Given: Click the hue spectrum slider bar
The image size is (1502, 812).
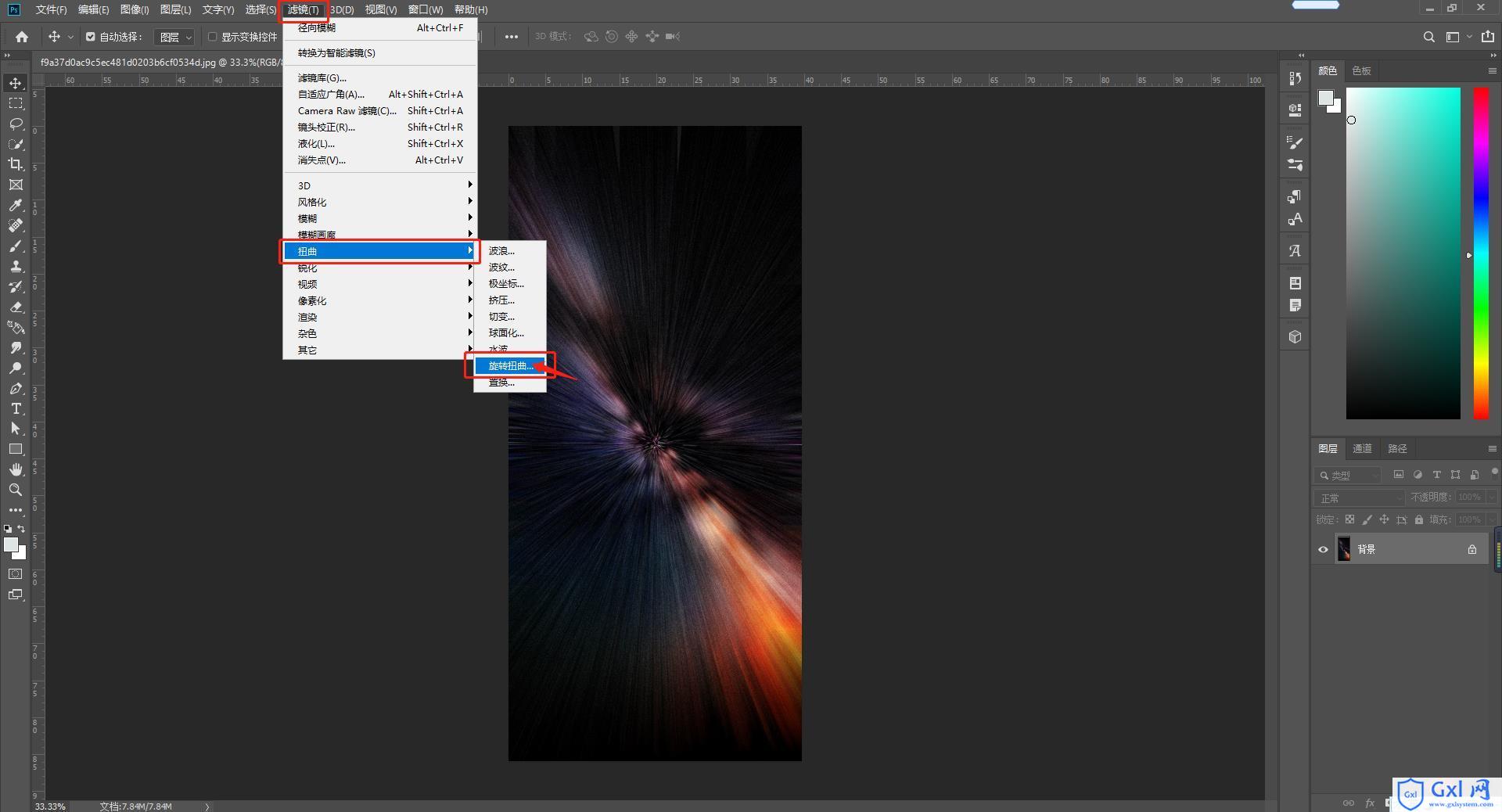Looking at the screenshot, I should pos(1481,253).
